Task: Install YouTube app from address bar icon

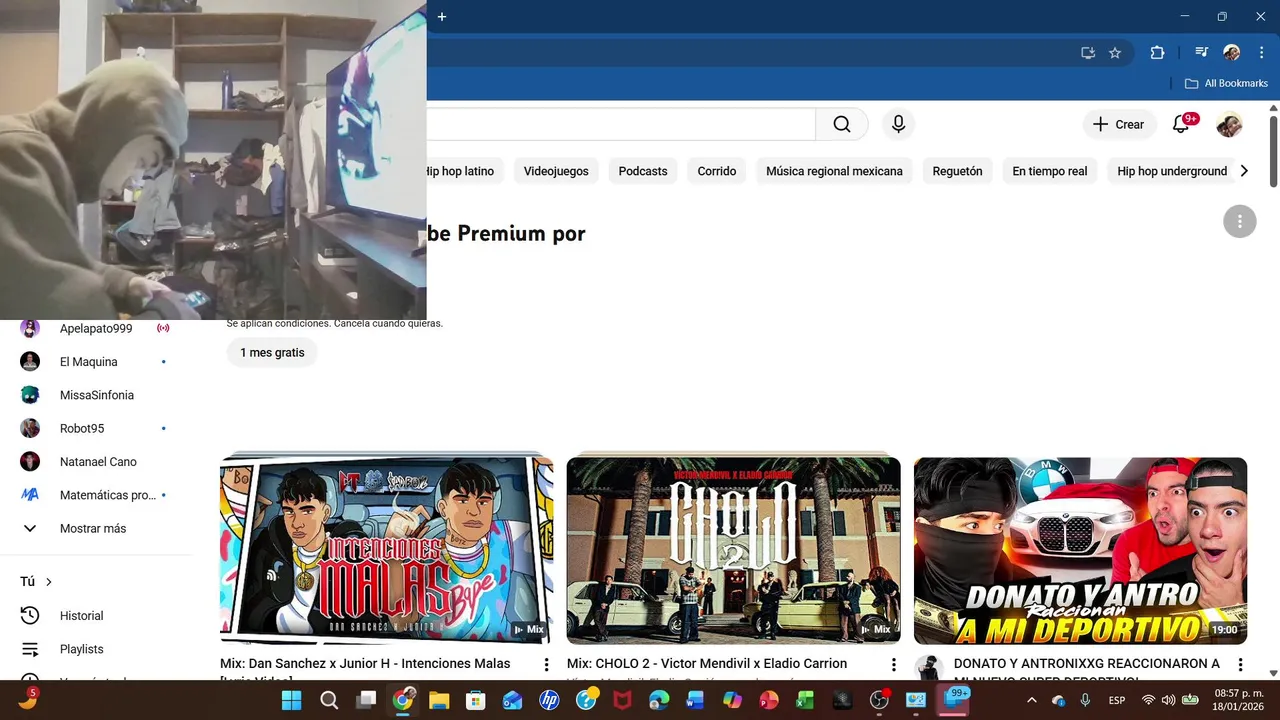Action: click(x=1087, y=53)
